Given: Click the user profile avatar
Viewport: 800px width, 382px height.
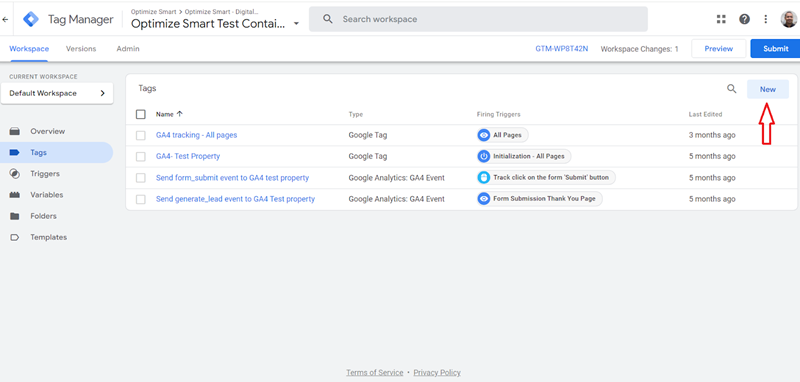Looking at the screenshot, I should pos(789,19).
